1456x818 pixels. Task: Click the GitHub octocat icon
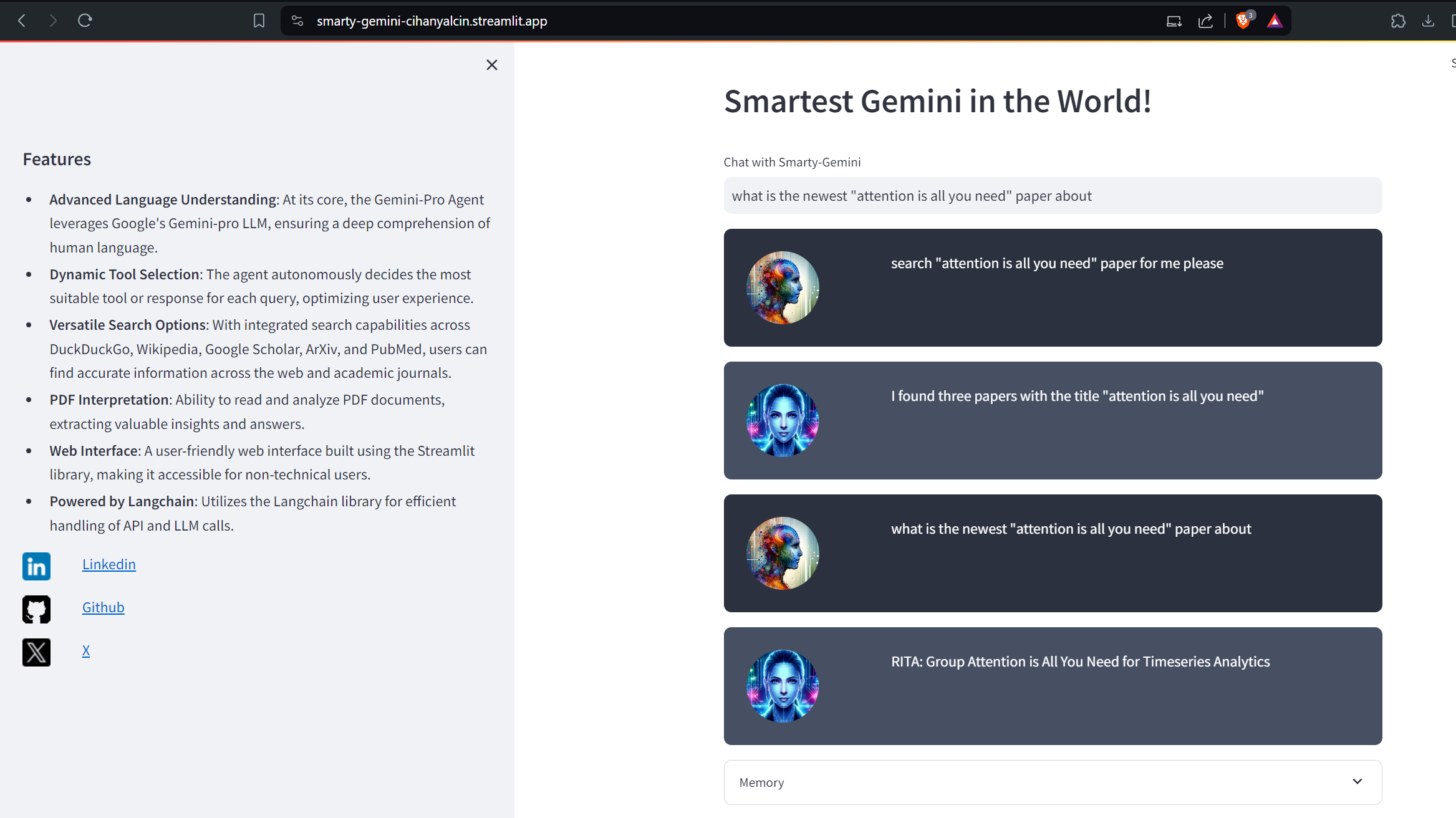pos(36,609)
